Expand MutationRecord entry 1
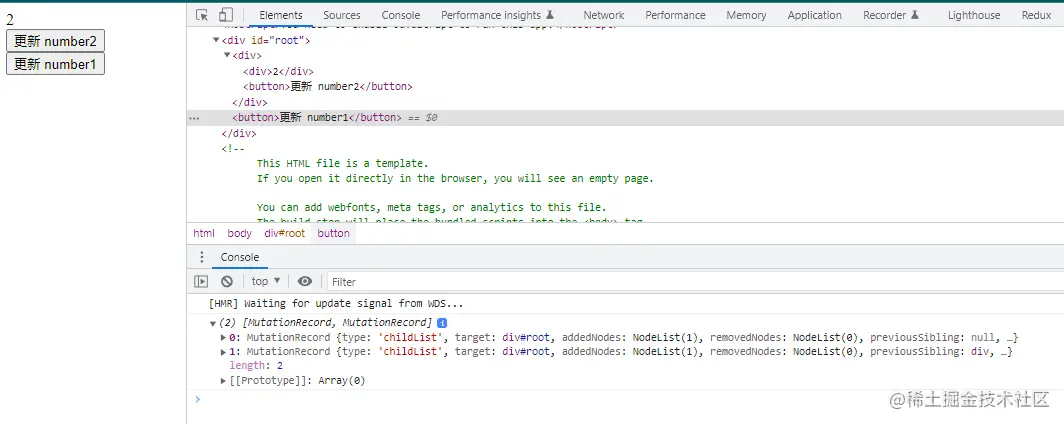The height and width of the screenshot is (424, 1064). pyautogui.click(x=224, y=351)
